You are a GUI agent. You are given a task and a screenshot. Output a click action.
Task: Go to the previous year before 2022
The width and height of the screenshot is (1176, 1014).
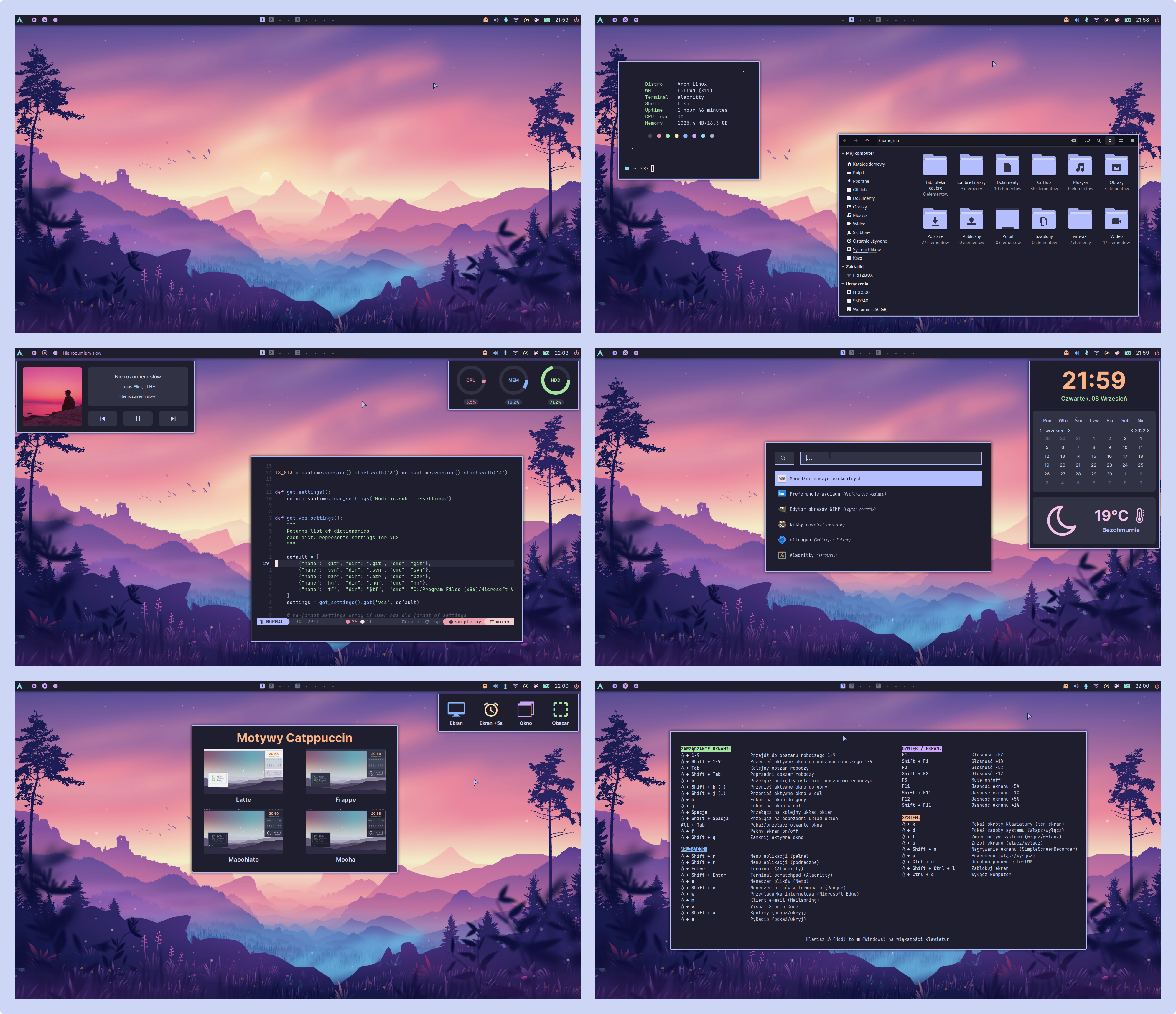point(1132,430)
